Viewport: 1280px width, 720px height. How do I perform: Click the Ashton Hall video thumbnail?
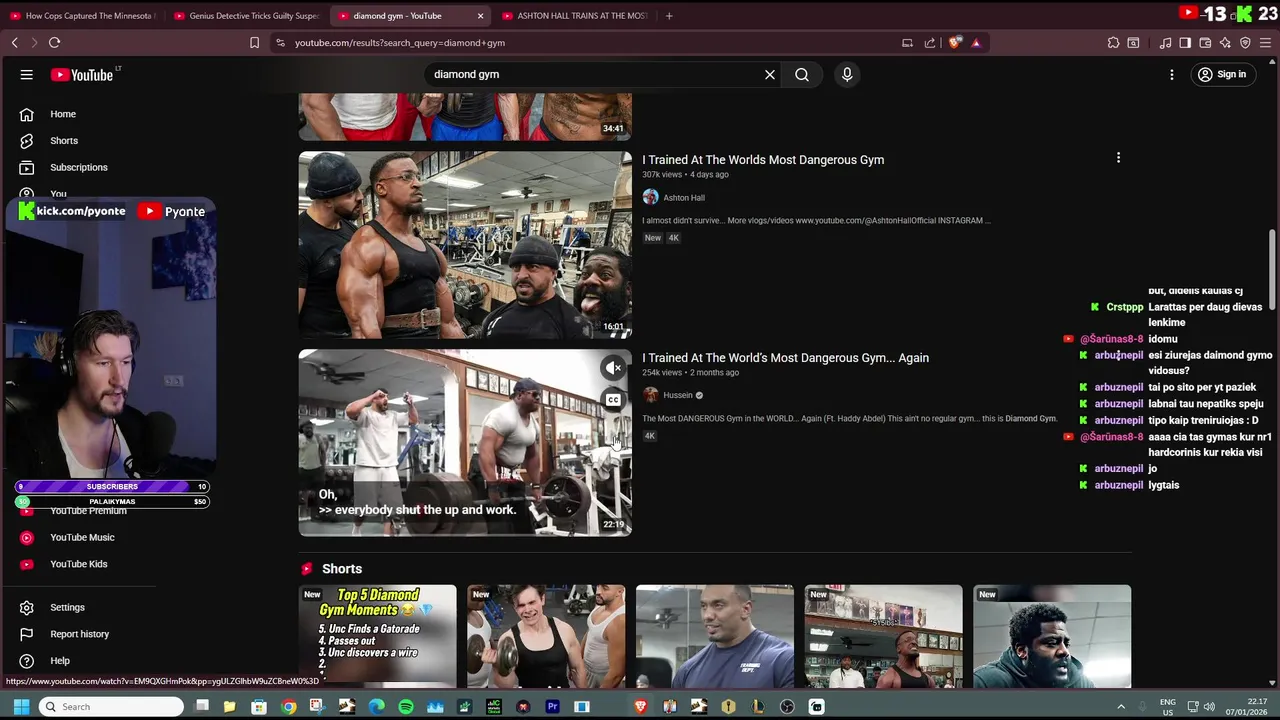point(465,245)
